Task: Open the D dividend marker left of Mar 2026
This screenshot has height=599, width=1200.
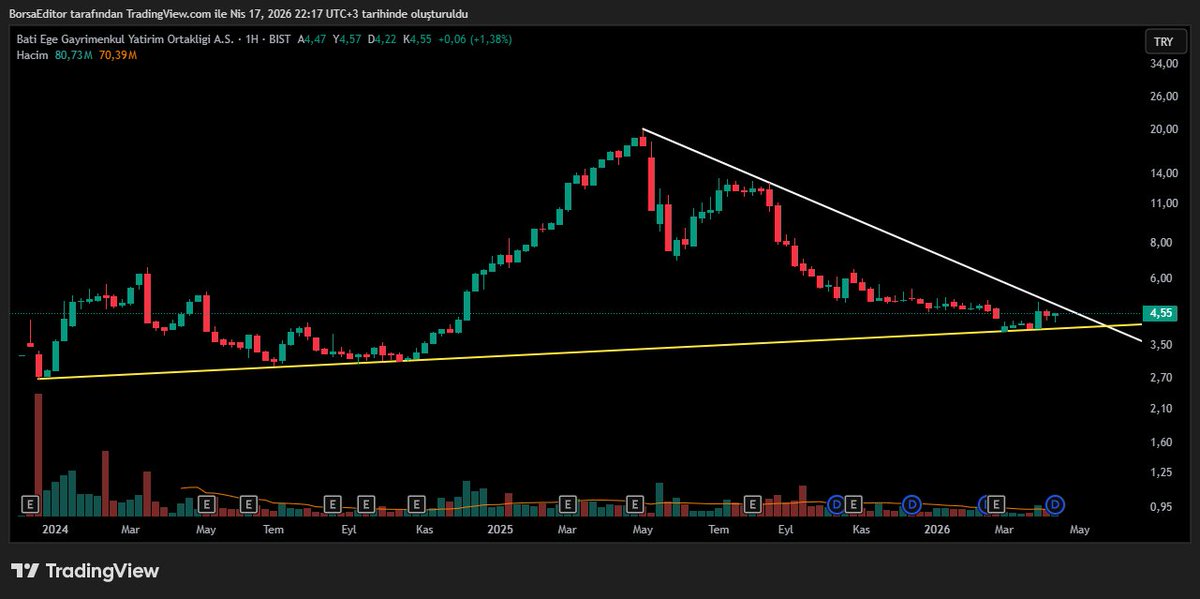Action: point(985,503)
